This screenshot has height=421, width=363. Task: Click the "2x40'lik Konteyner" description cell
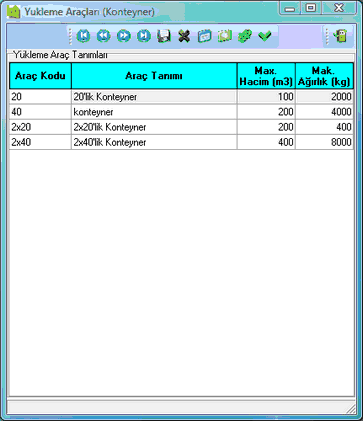(x=154, y=142)
